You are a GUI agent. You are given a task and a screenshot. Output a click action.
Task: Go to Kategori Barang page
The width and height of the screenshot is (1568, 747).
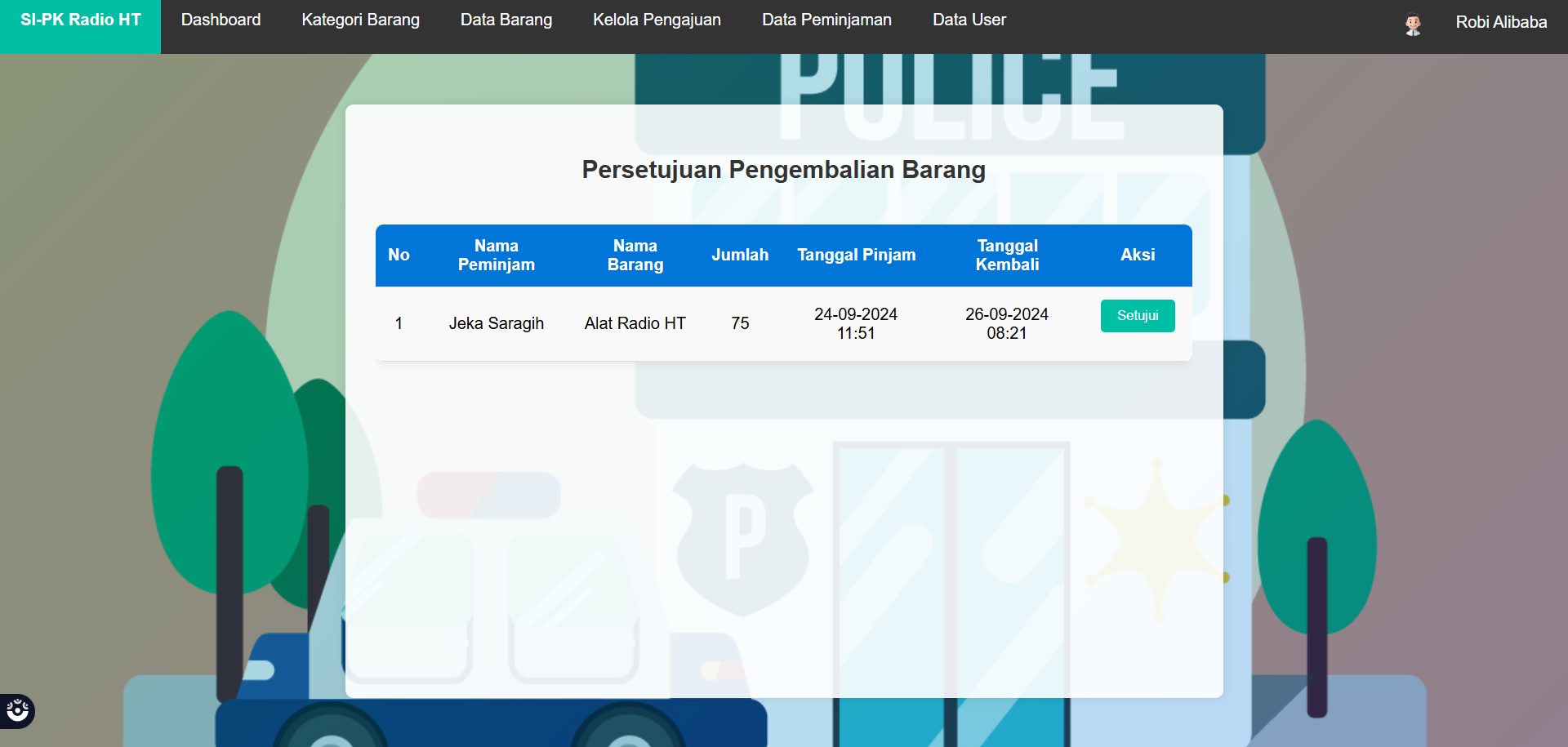pos(360,20)
